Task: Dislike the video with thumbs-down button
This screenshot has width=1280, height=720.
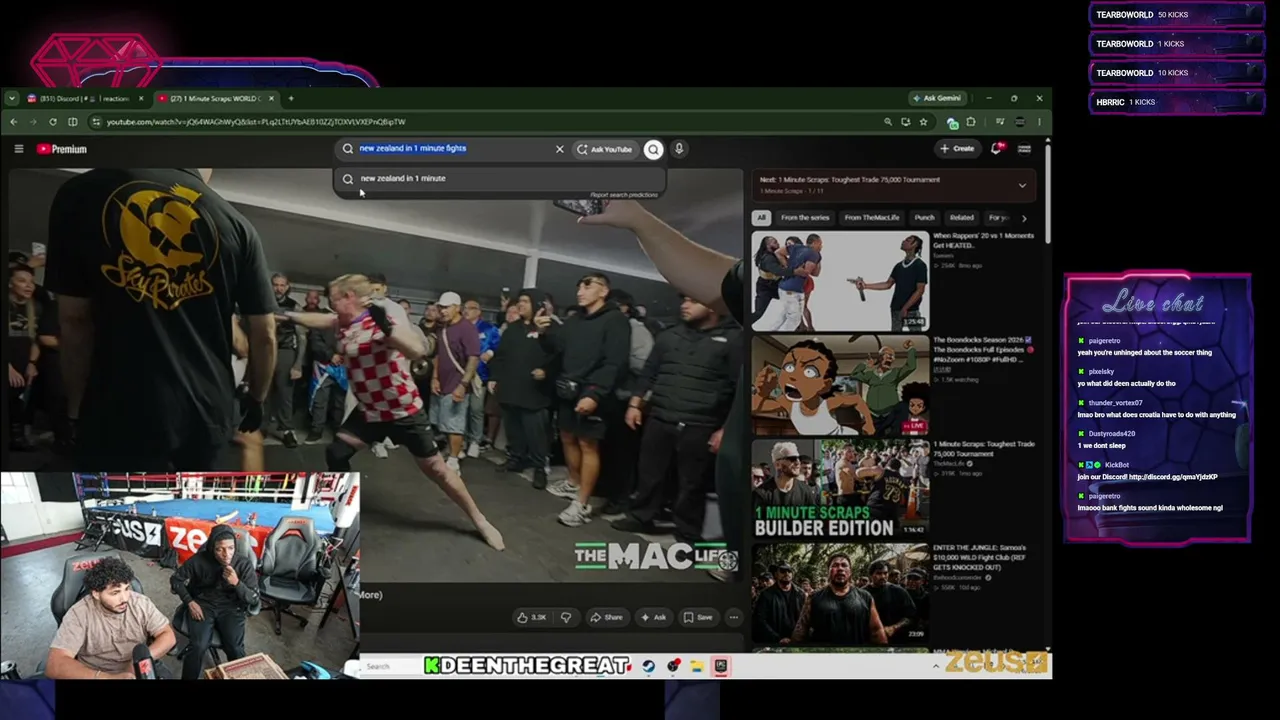Action: [x=566, y=617]
